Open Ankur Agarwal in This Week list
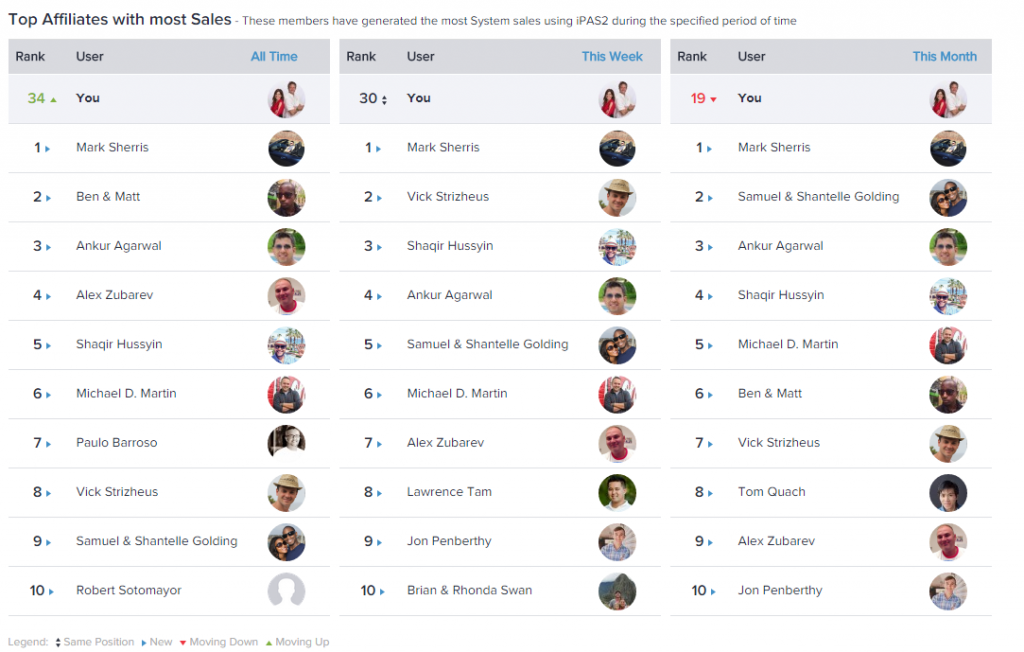The height and width of the screenshot is (652, 1024). tap(449, 295)
